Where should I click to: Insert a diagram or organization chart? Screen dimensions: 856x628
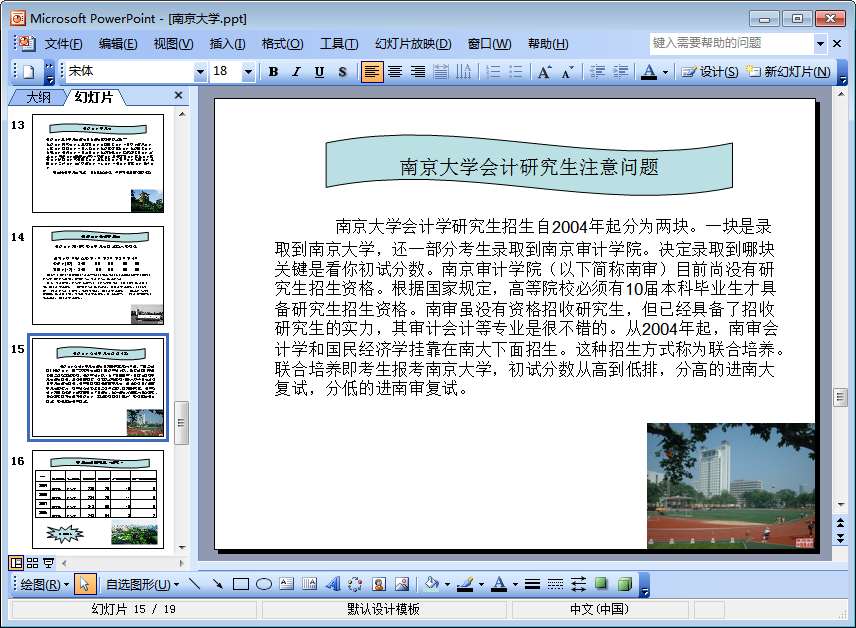click(355, 584)
